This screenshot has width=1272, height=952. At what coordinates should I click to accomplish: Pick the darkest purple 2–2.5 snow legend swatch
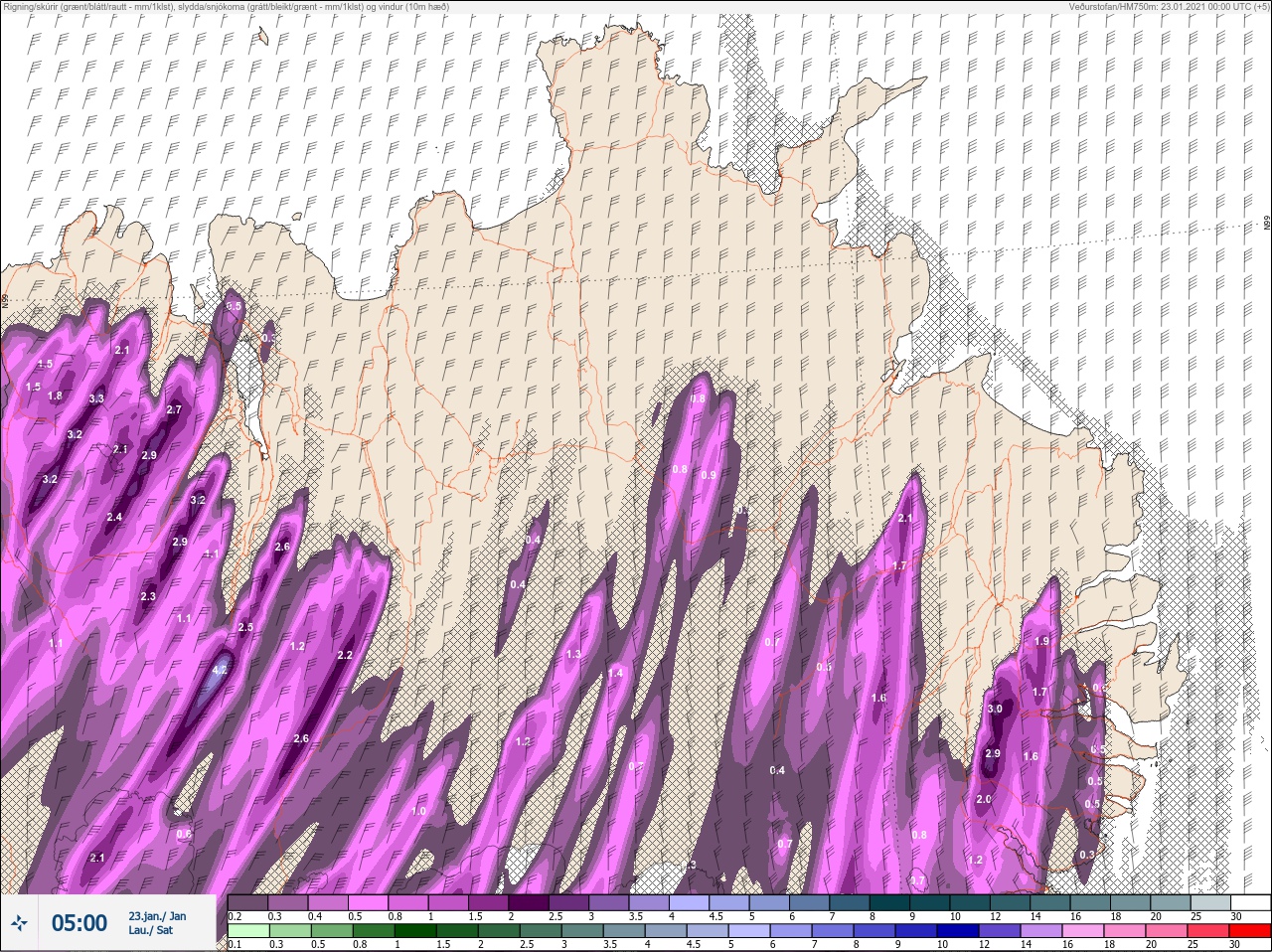(529, 902)
